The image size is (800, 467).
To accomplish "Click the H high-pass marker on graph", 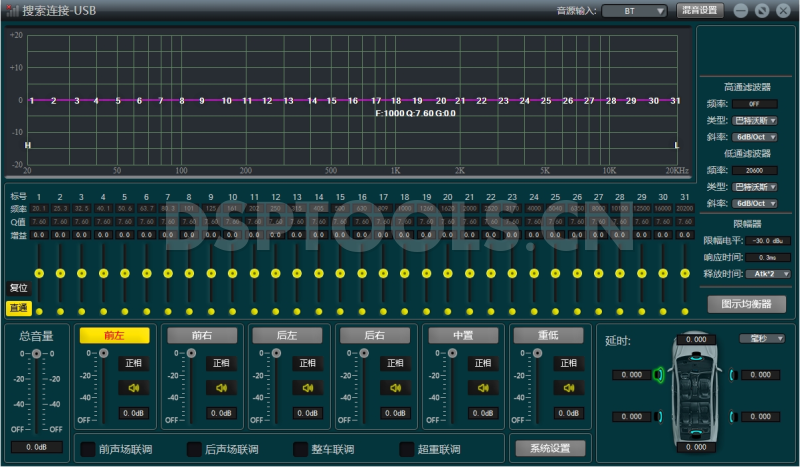I will (28, 145).
